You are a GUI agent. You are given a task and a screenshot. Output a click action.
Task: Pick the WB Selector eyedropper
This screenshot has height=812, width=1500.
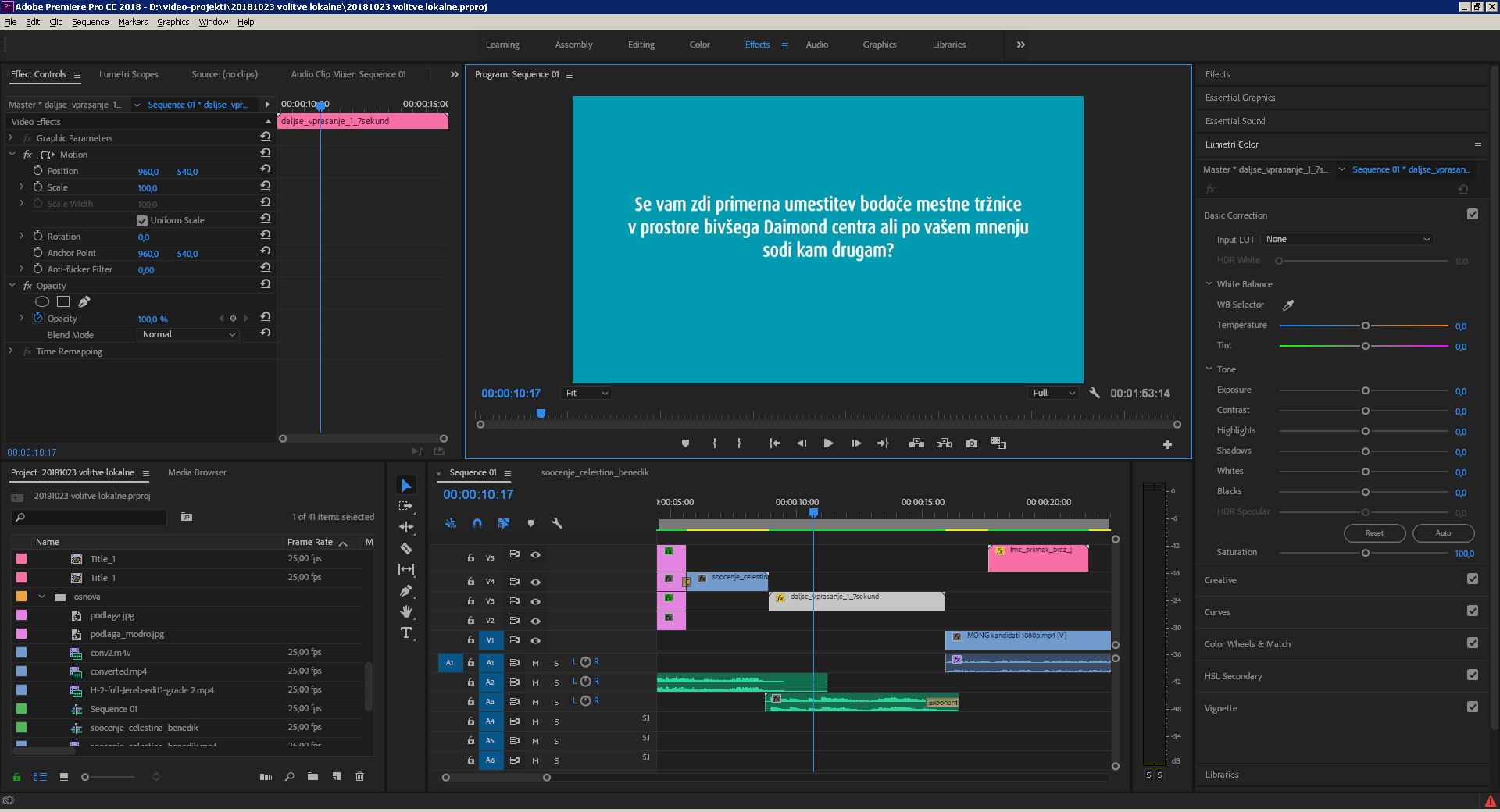point(1288,304)
